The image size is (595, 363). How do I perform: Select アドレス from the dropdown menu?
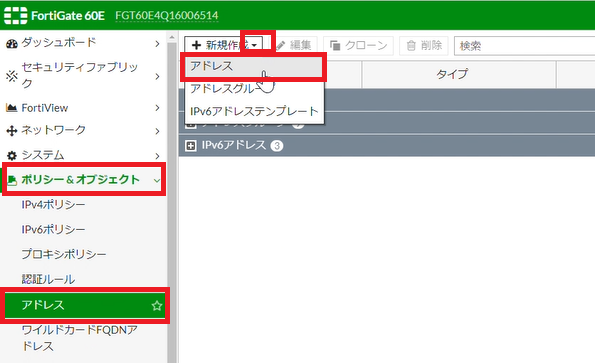(x=254, y=67)
